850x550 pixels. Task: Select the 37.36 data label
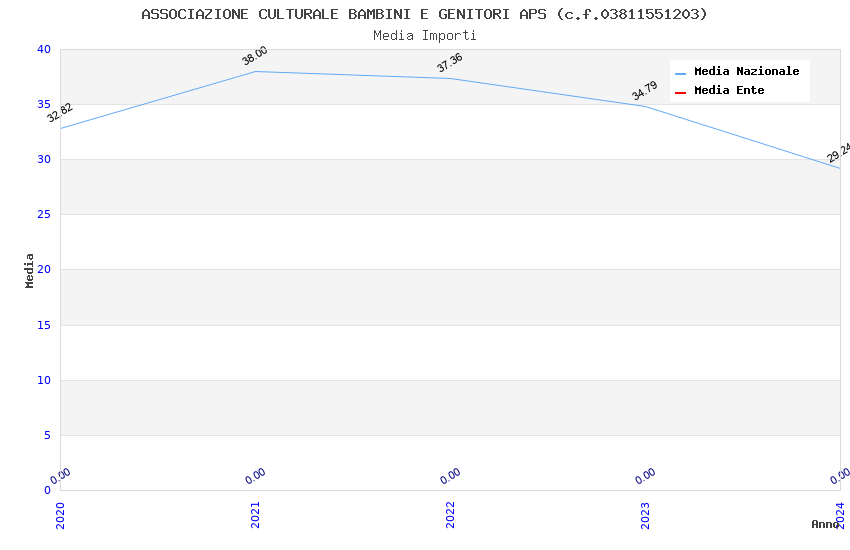(449, 62)
